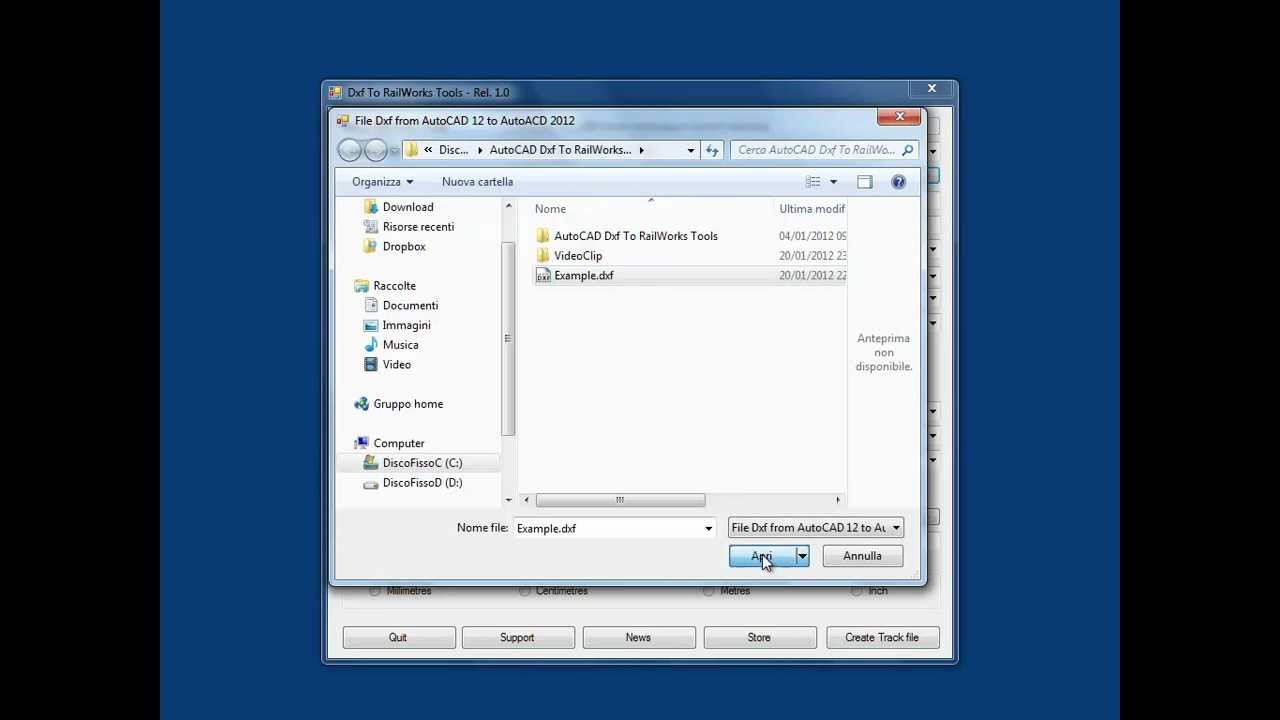
Task: Click the Raccolte libraries icon
Action: tap(362, 286)
